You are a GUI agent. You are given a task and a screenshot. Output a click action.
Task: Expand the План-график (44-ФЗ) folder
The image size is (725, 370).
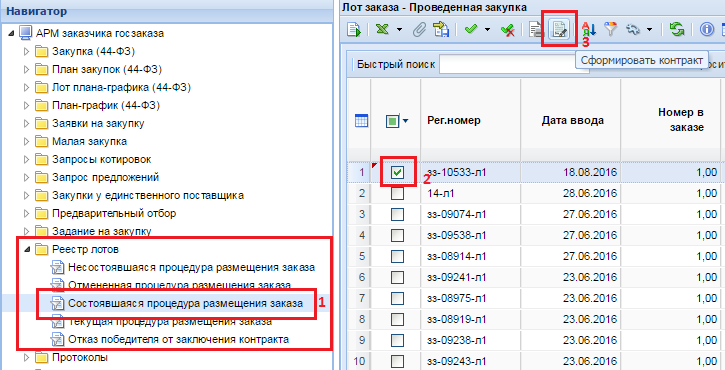[26, 105]
